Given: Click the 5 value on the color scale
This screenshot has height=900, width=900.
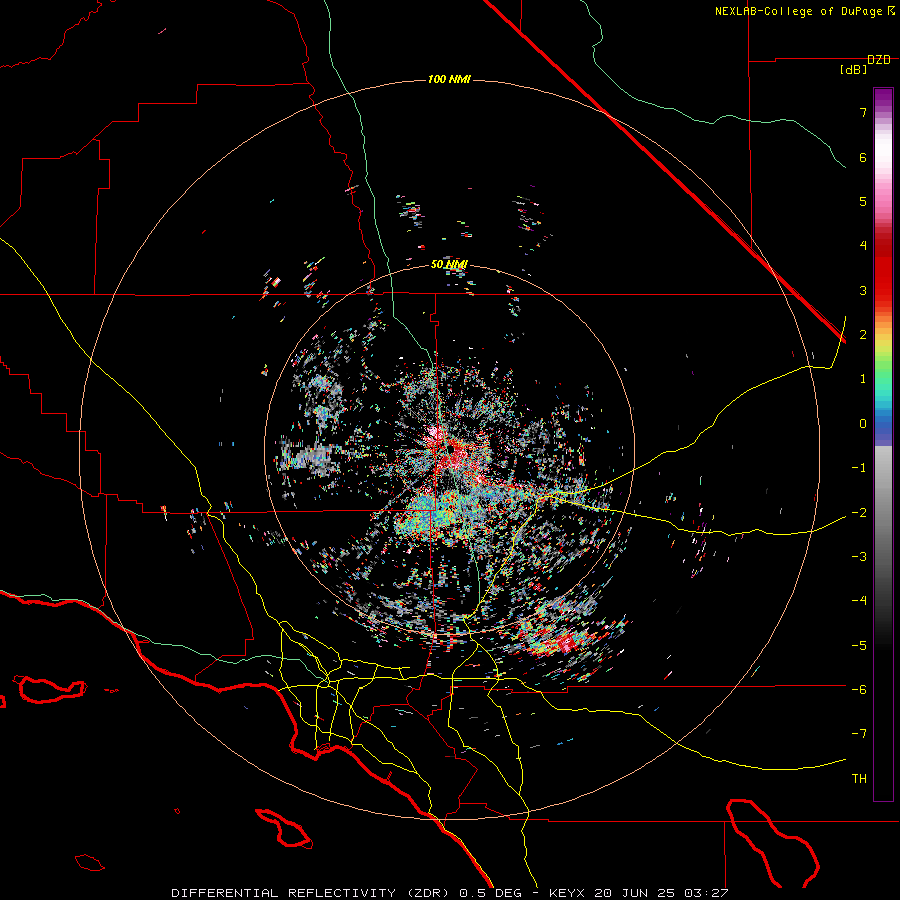Looking at the screenshot, I should point(863,201).
